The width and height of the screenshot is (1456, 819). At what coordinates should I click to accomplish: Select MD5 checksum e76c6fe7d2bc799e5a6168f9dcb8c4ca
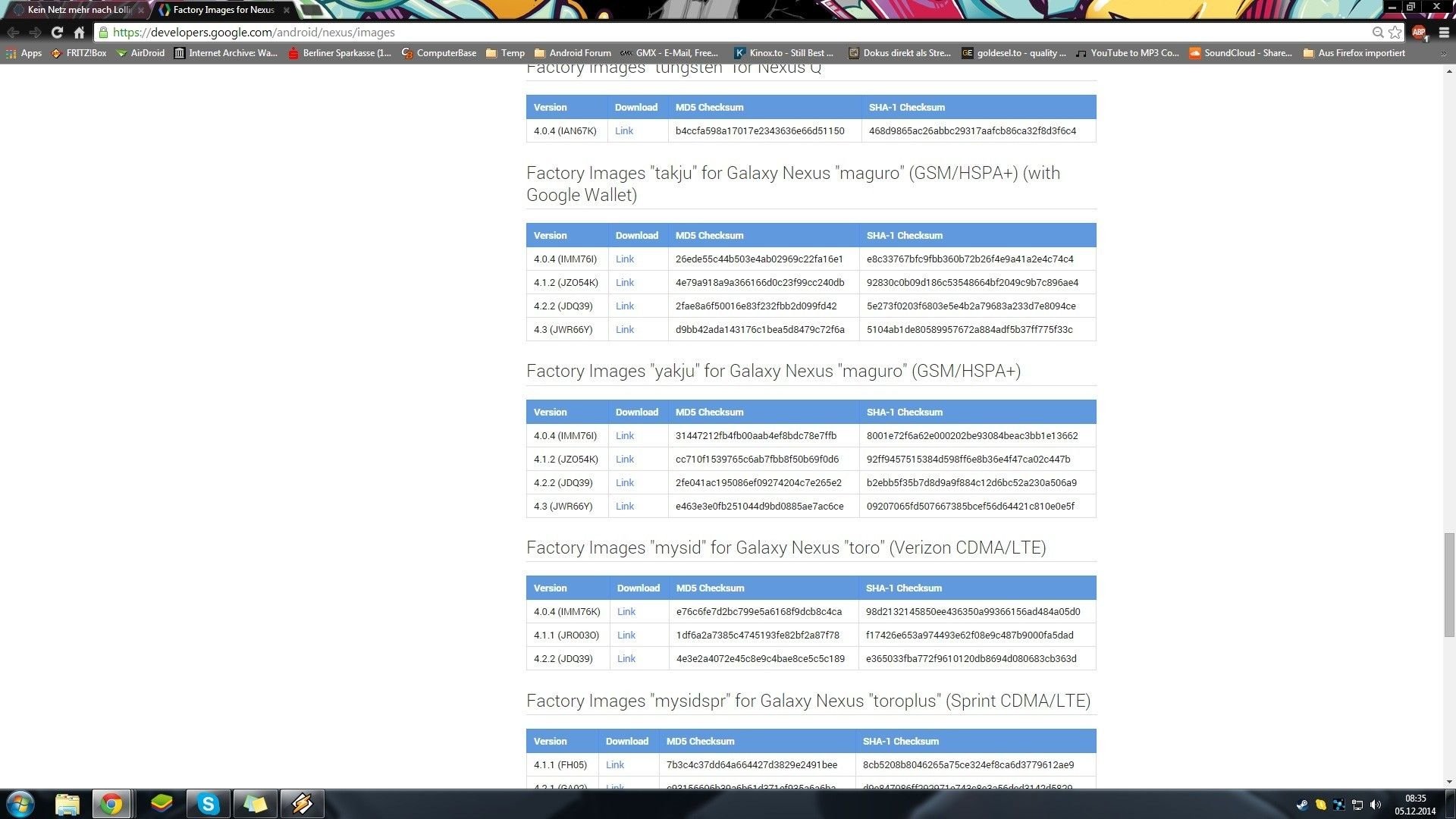[x=759, y=612]
